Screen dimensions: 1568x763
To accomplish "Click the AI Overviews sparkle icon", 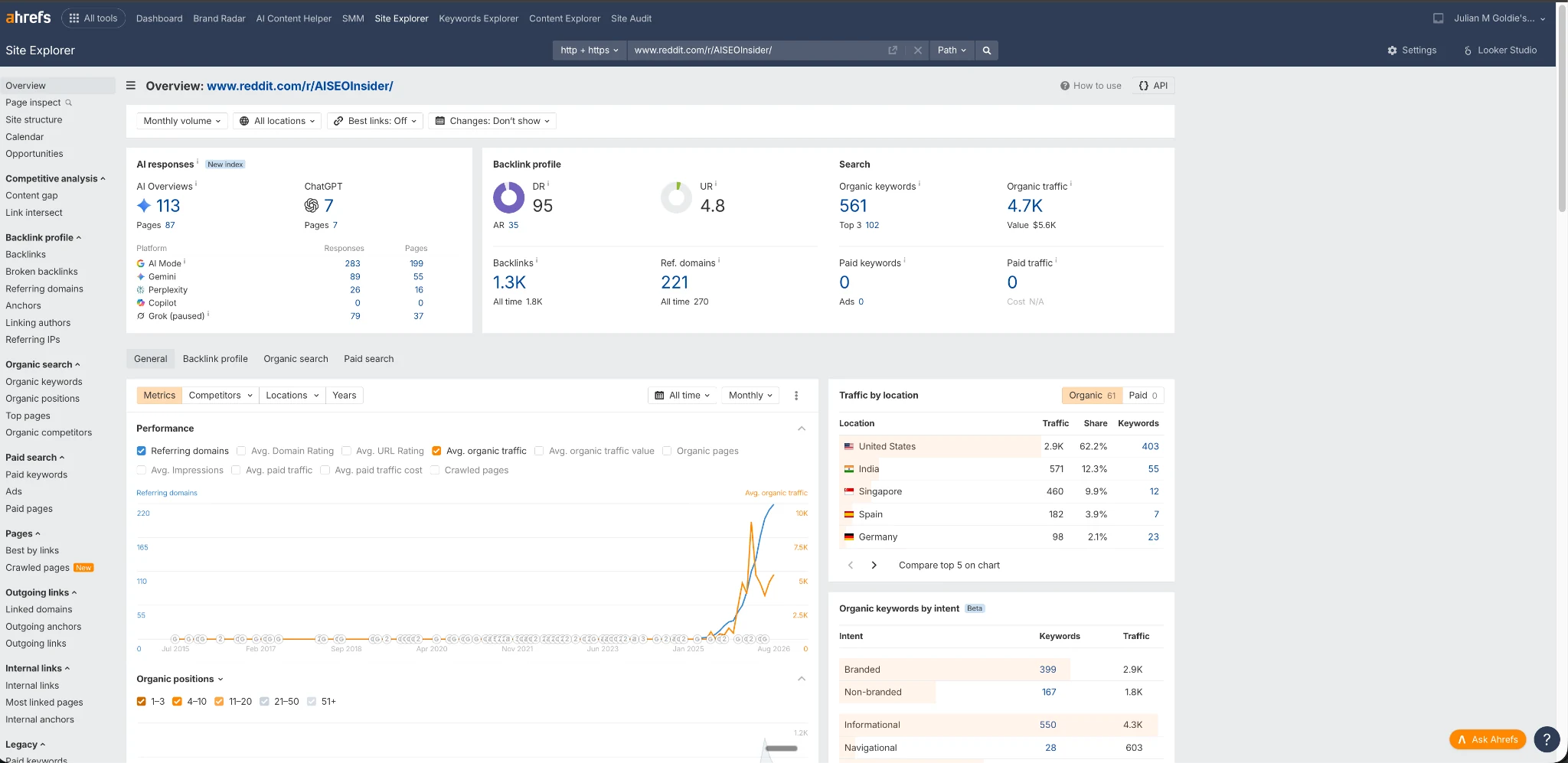I will pyautogui.click(x=144, y=206).
